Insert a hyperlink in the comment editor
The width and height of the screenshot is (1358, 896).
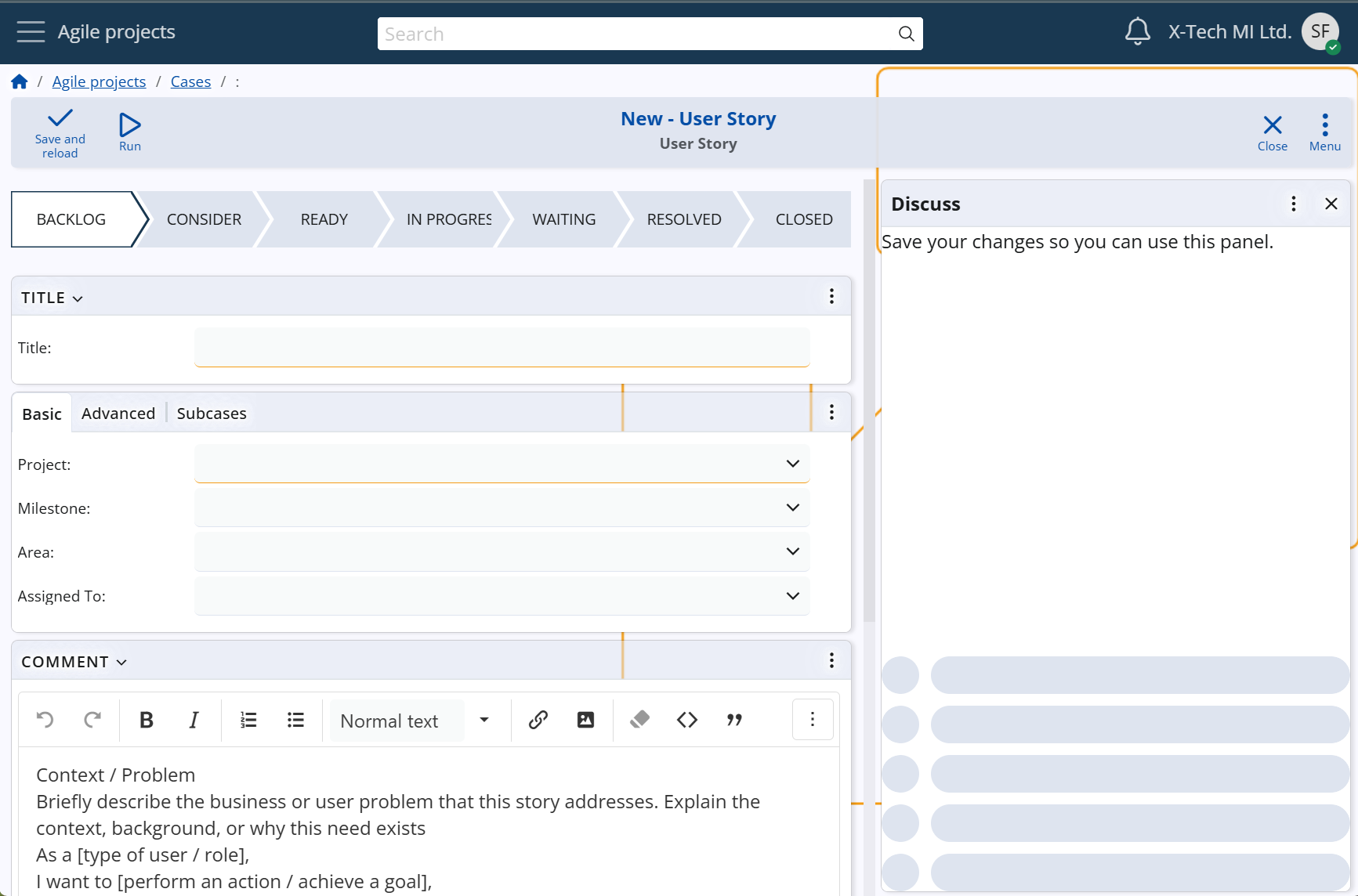(x=538, y=720)
